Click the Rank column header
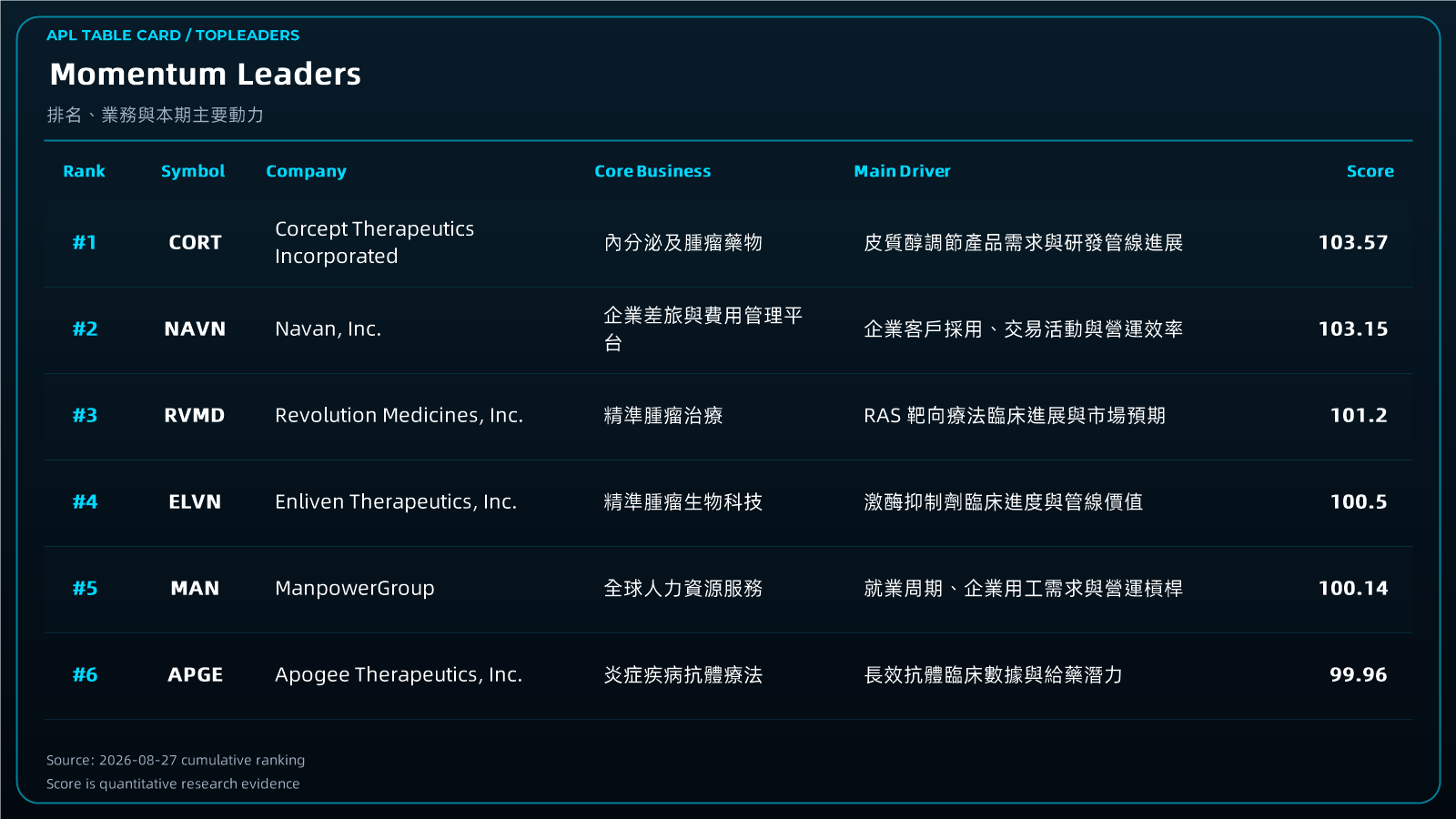The height and width of the screenshot is (819, 1456). (84, 171)
